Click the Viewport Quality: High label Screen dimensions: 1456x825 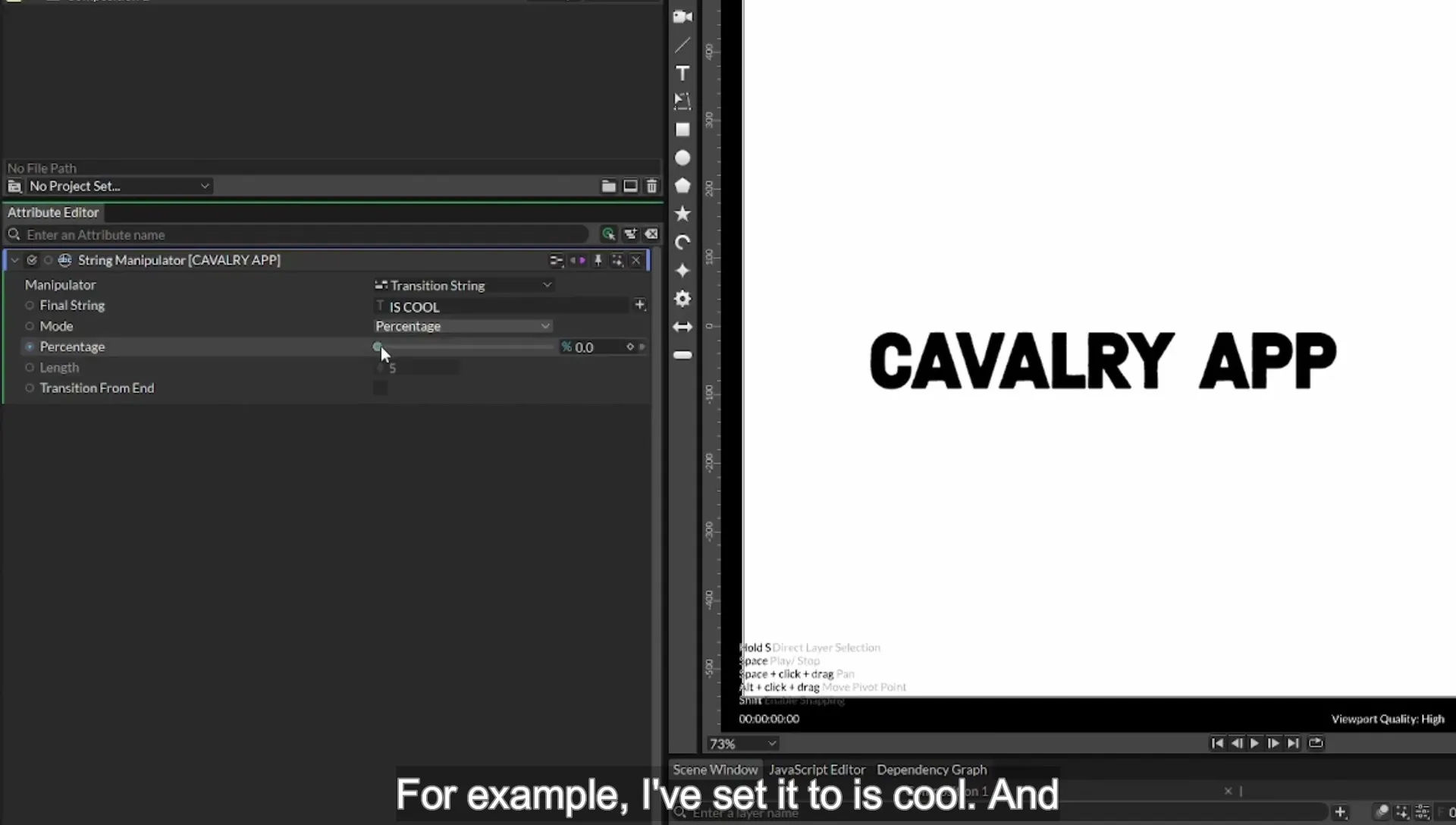pyautogui.click(x=1388, y=719)
